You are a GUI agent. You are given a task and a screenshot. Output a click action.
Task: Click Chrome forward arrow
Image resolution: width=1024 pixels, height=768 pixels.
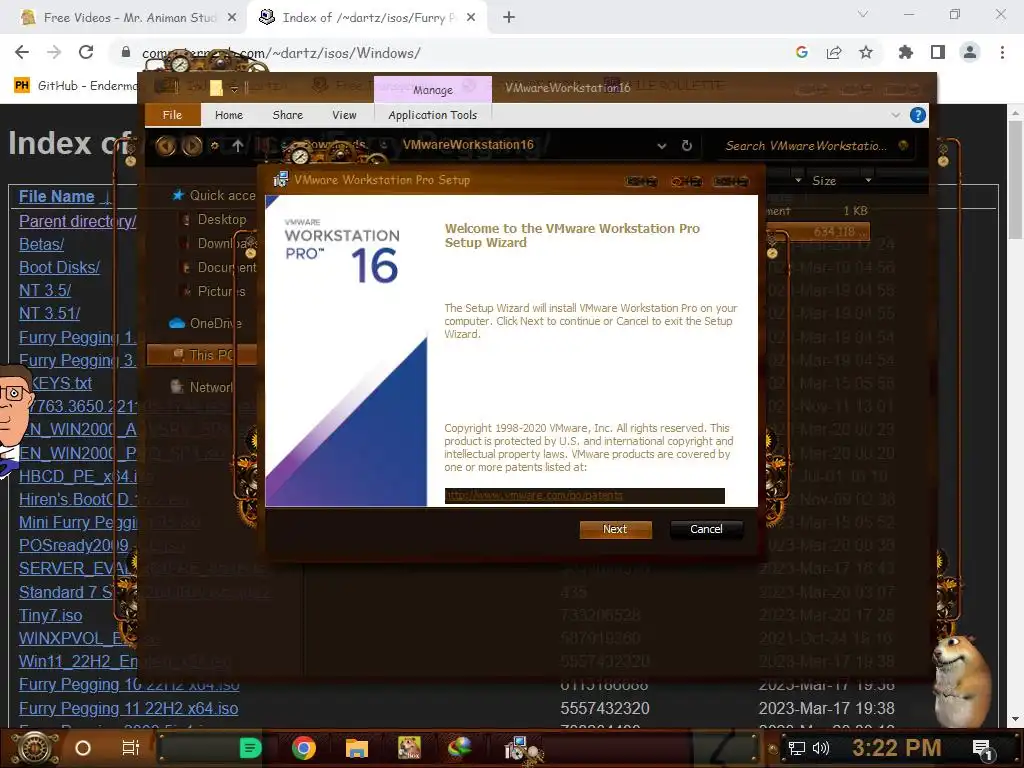[54, 52]
